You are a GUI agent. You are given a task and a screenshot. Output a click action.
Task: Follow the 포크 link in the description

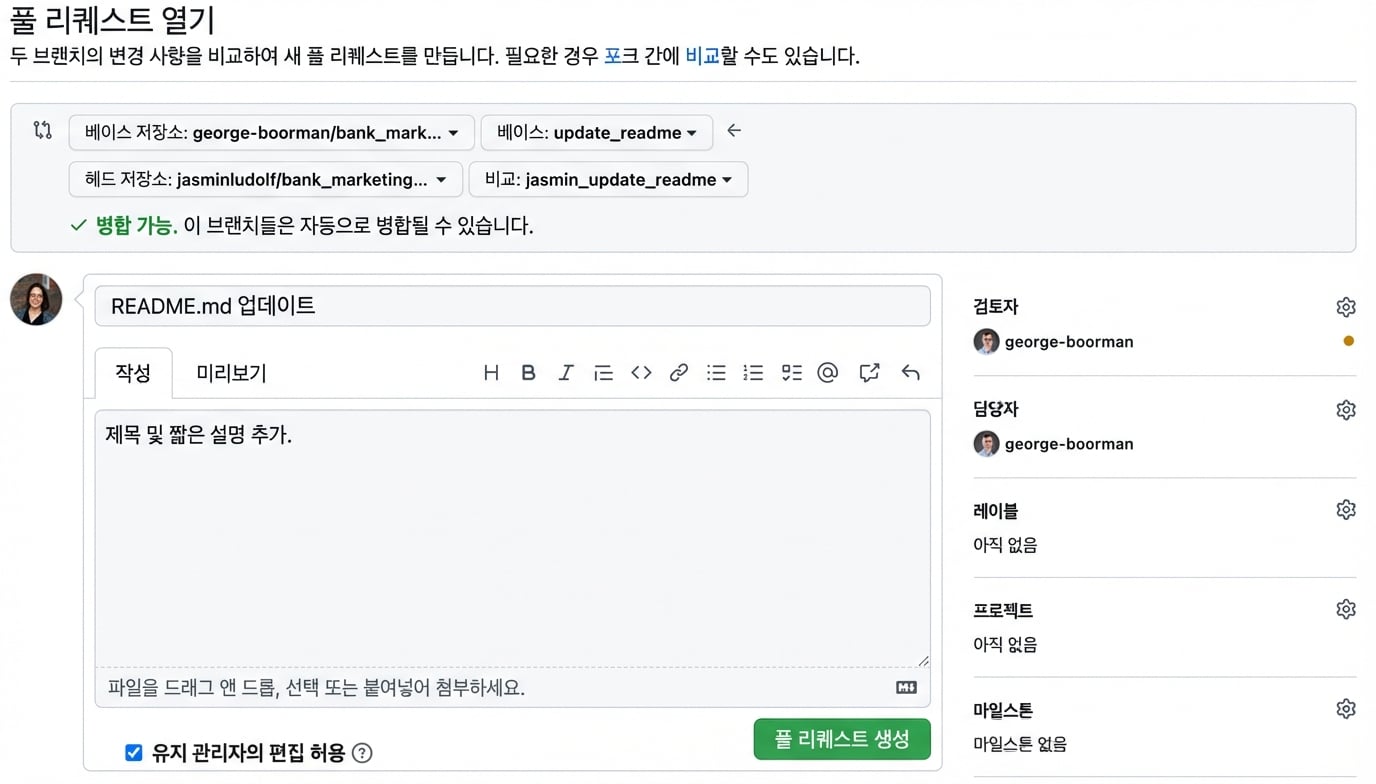pos(613,56)
